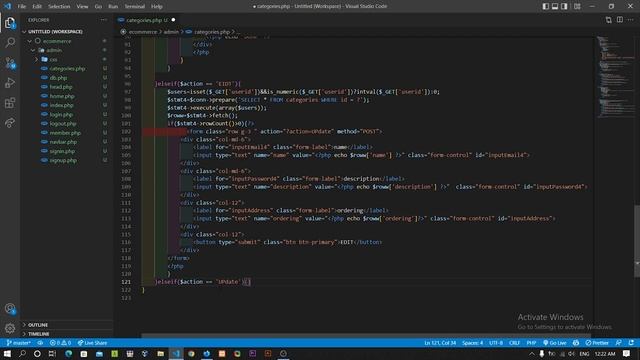
Task: Click the split editor right icon
Action: 620,20
